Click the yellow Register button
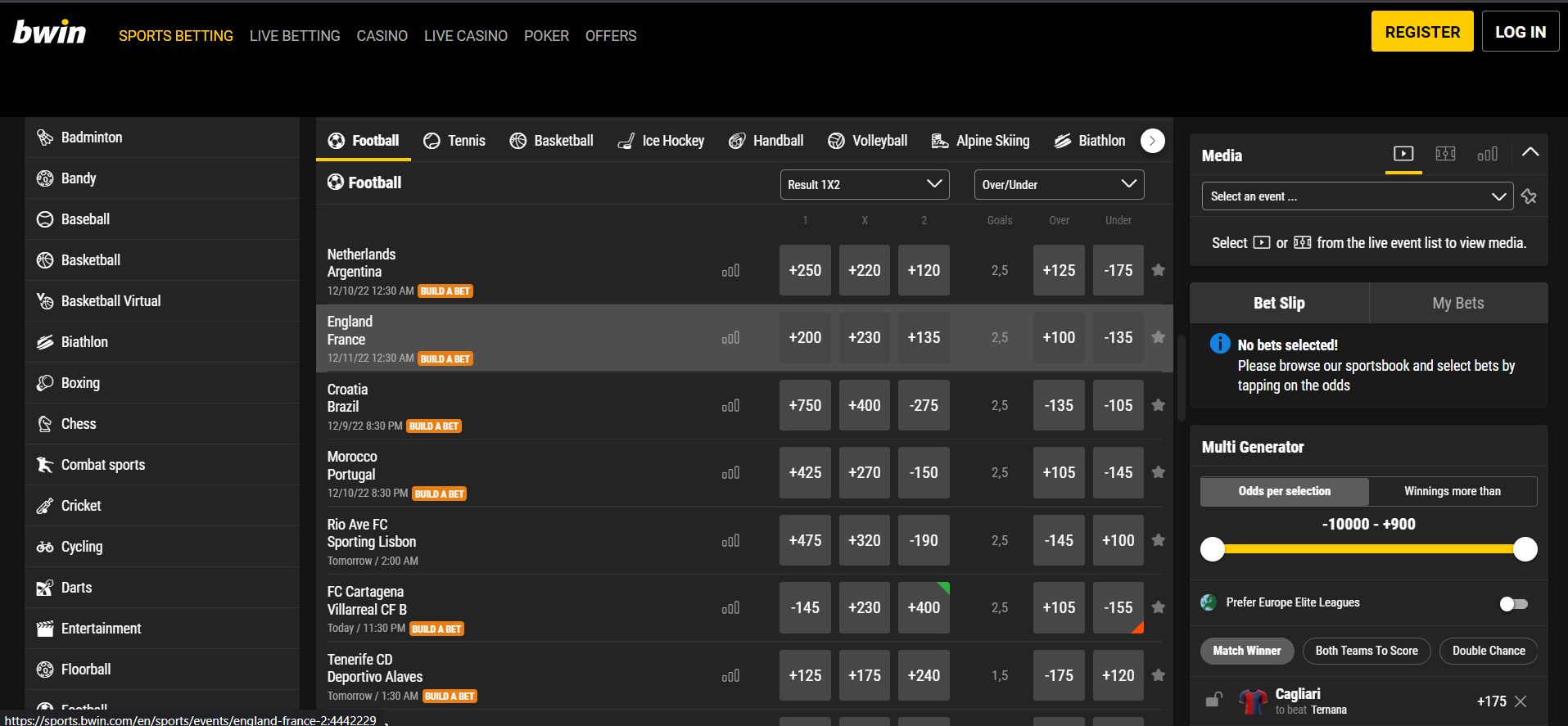 pyautogui.click(x=1421, y=32)
